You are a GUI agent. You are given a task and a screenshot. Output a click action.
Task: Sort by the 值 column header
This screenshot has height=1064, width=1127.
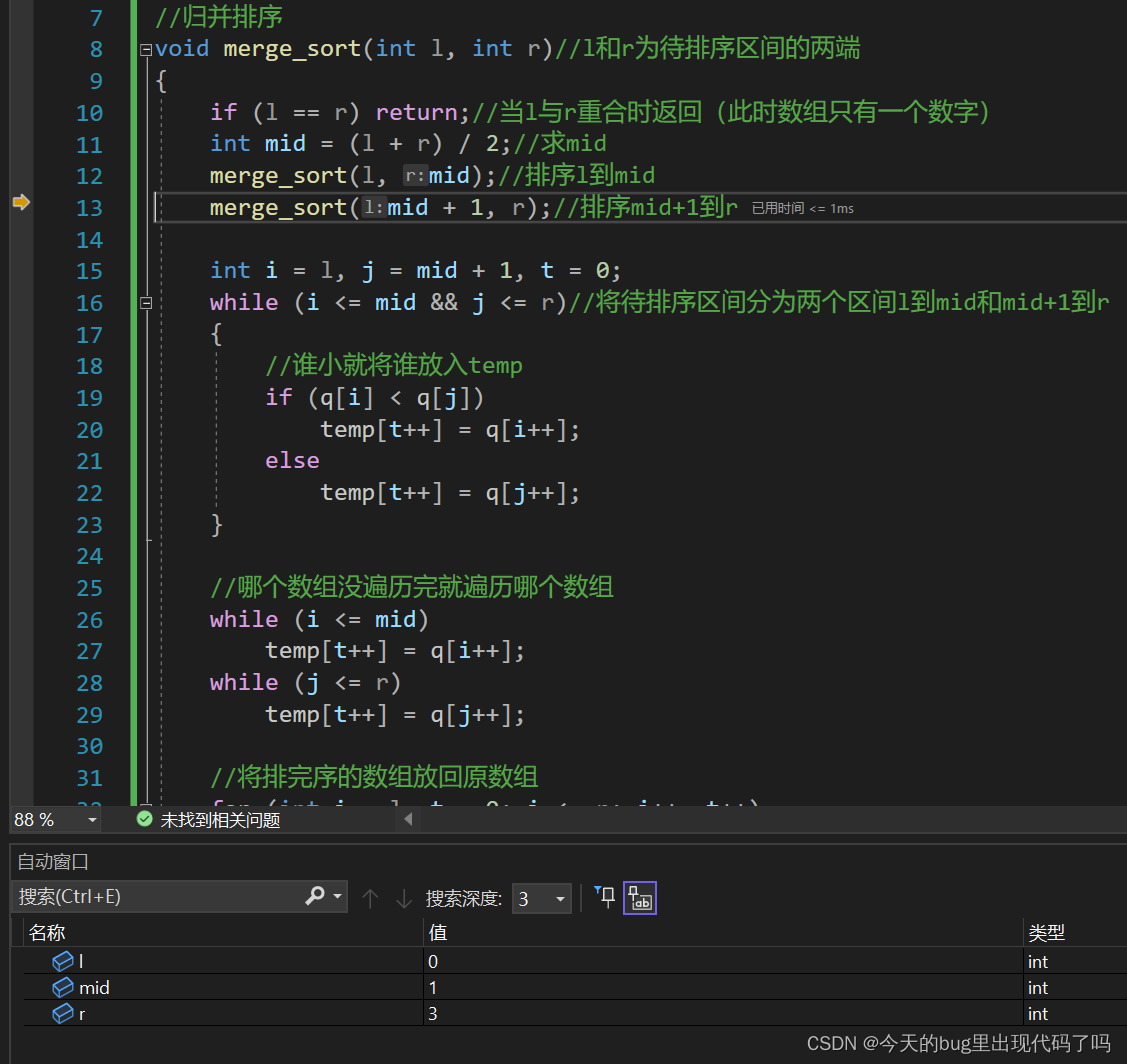click(722, 932)
